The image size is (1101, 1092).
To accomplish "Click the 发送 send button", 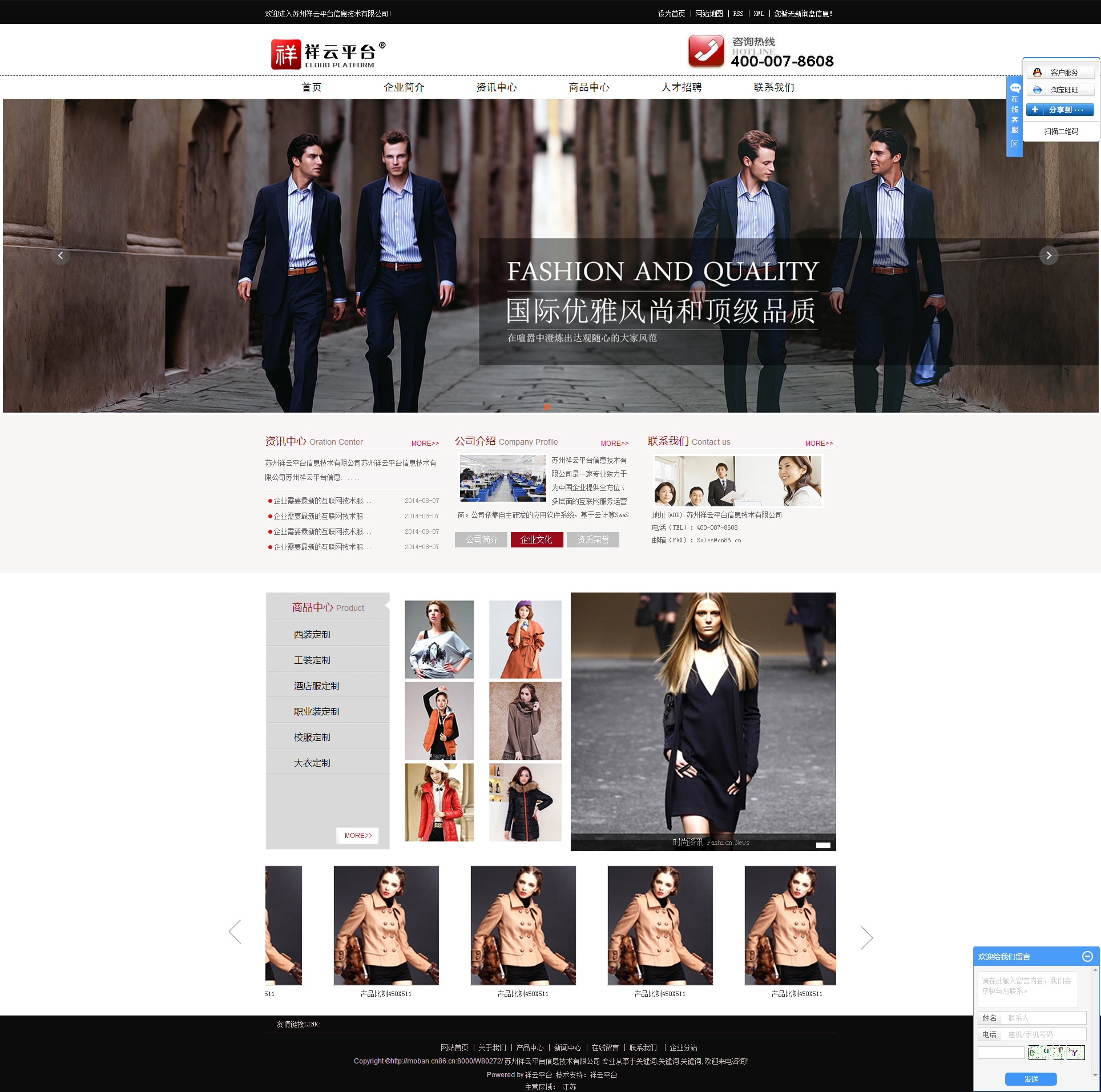I will [1031, 1079].
